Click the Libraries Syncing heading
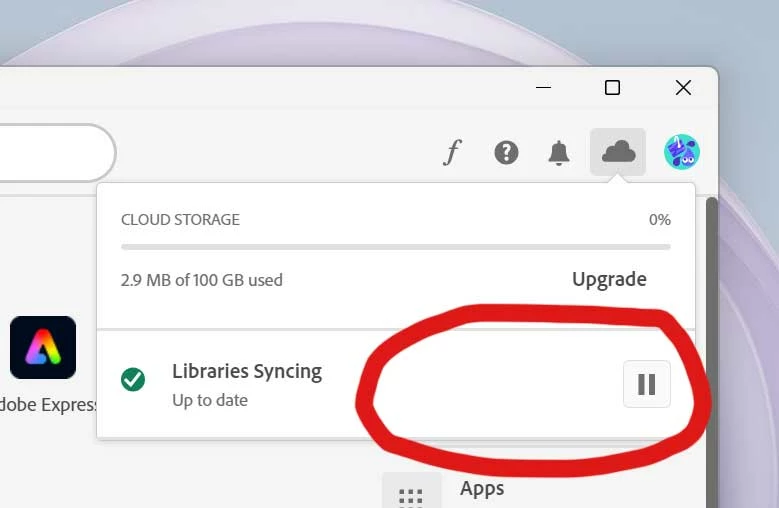 click(x=247, y=371)
